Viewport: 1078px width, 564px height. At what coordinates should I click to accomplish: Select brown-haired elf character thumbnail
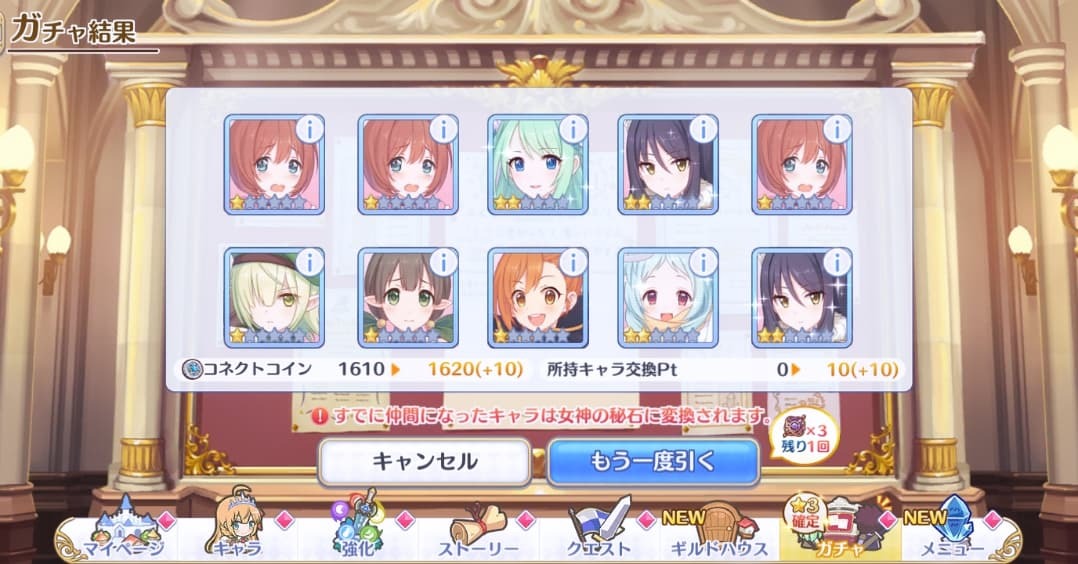click(x=408, y=298)
